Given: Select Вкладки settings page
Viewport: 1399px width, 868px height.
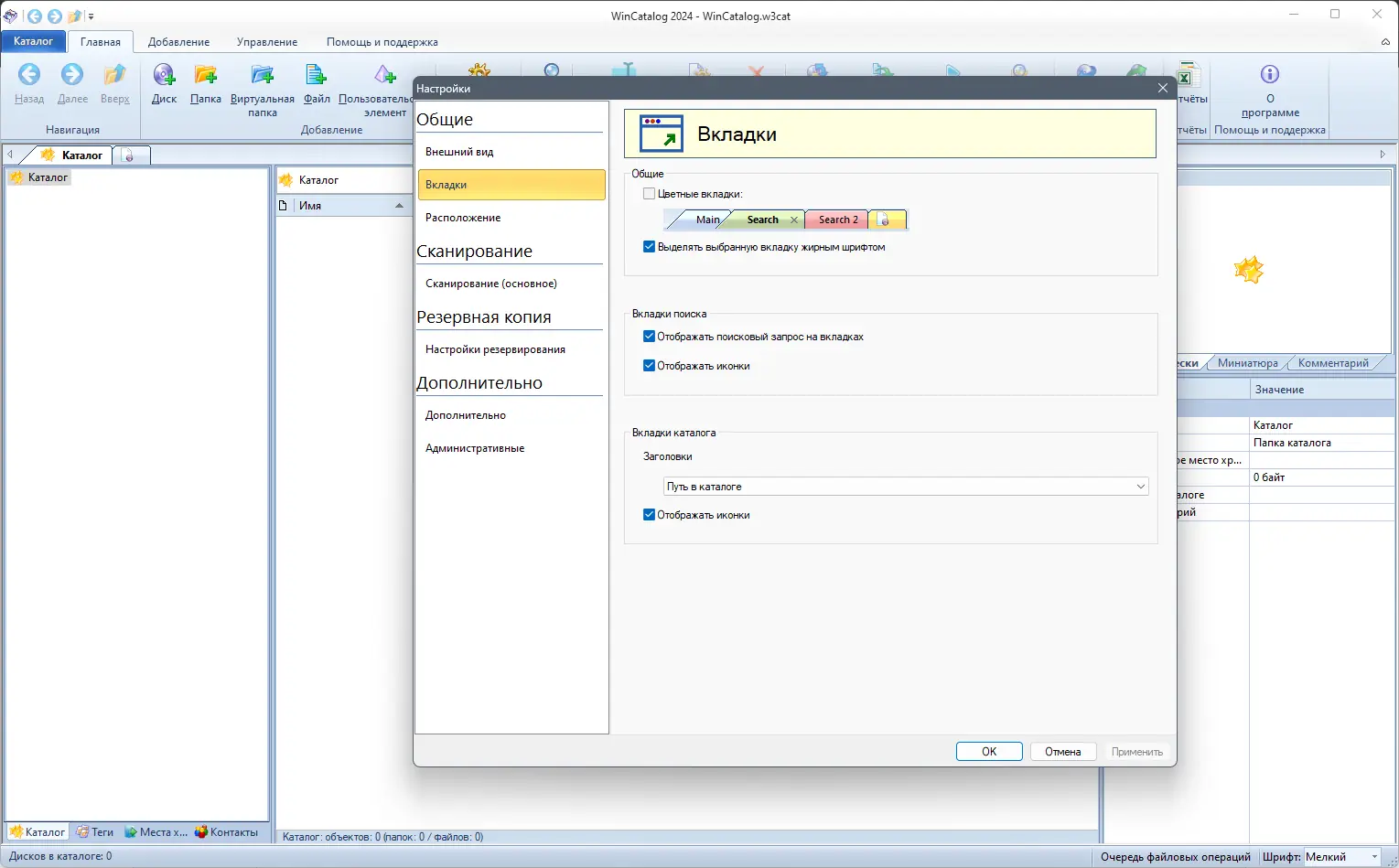Looking at the screenshot, I should tap(511, 185).
